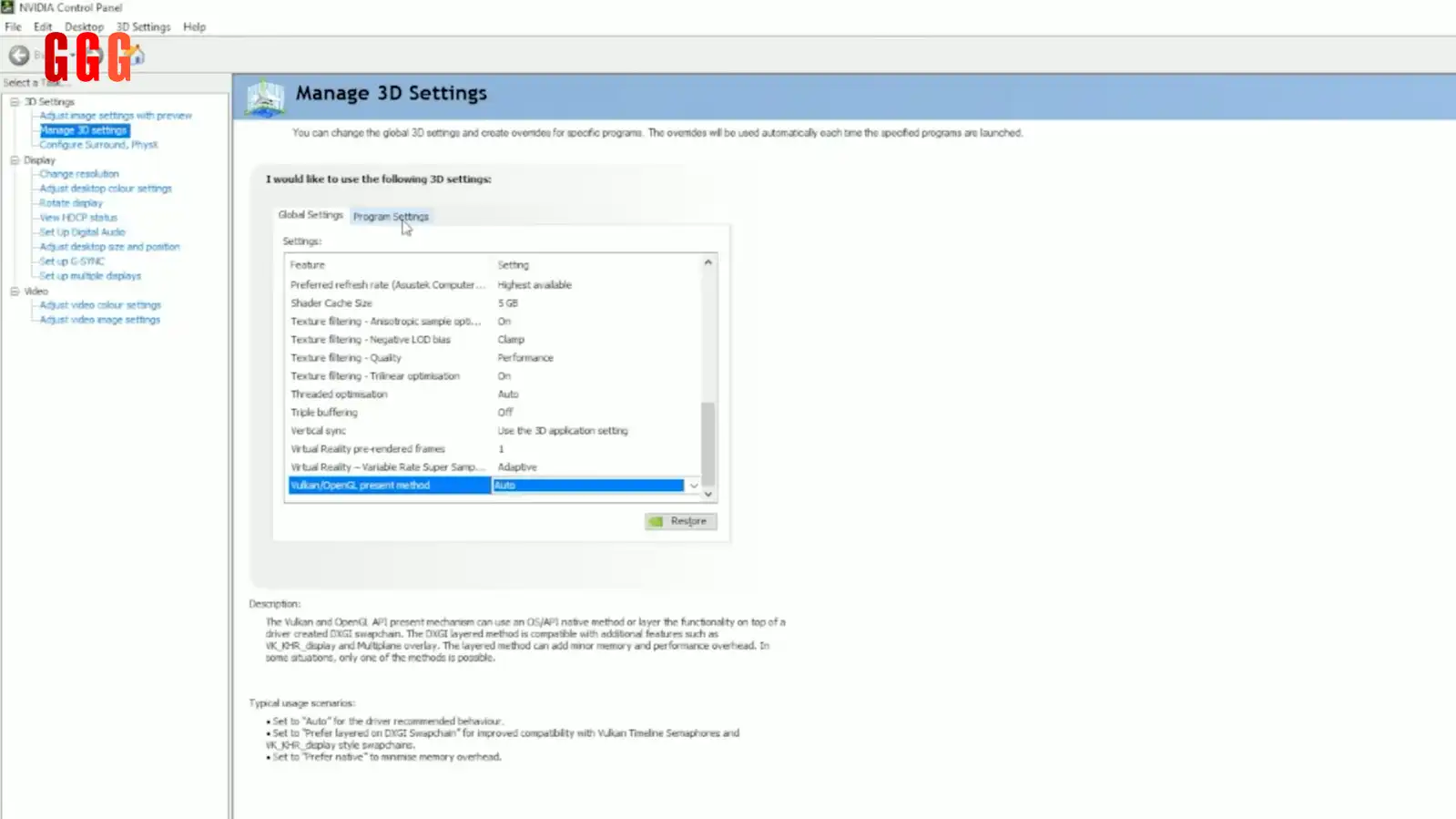Open Adjust desktop size and position
The image size is (1456, 819).
tap(109, 247)
